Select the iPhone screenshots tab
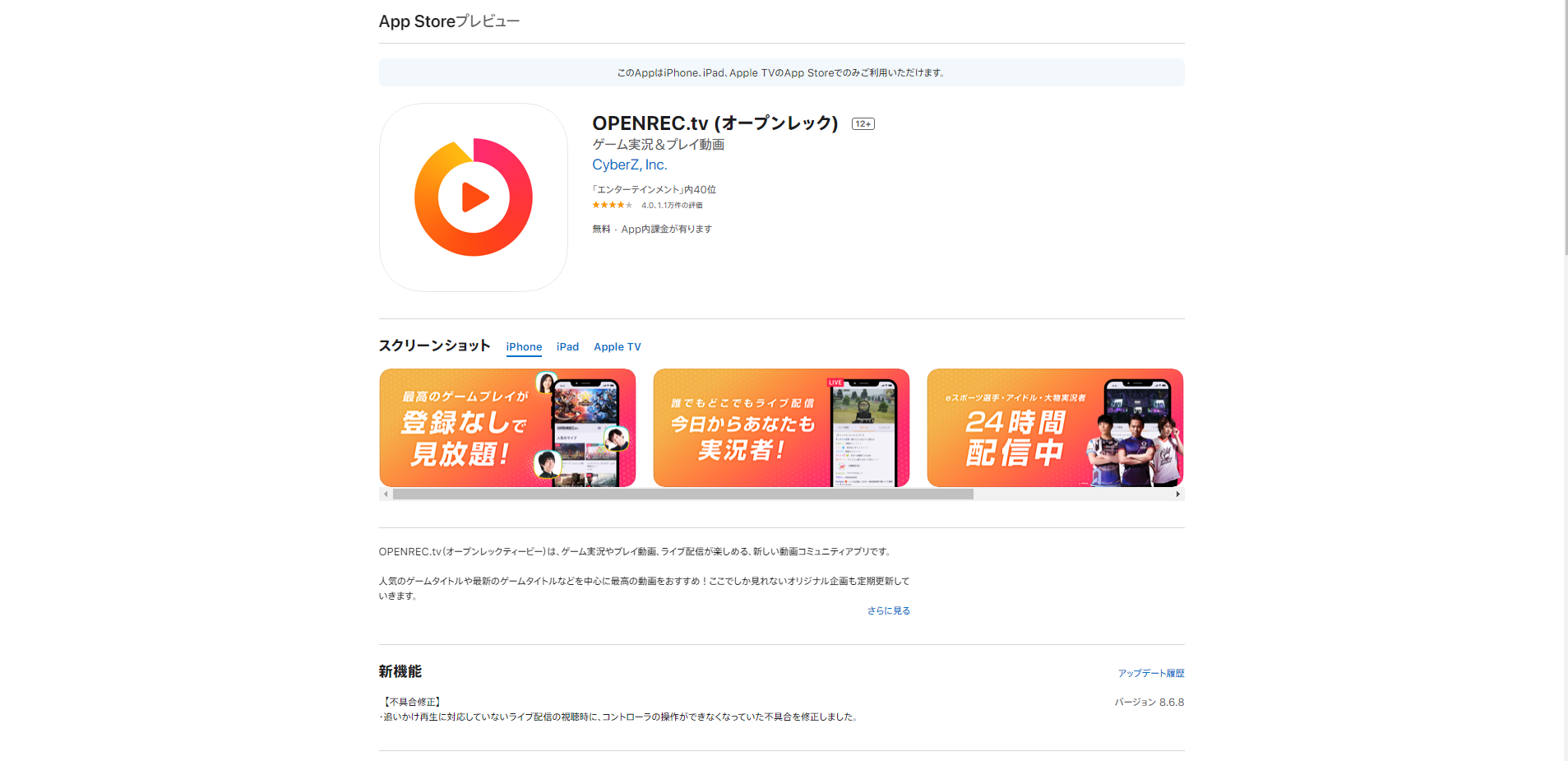Screen dimensions: 1568x761 [x=524, y=347]
